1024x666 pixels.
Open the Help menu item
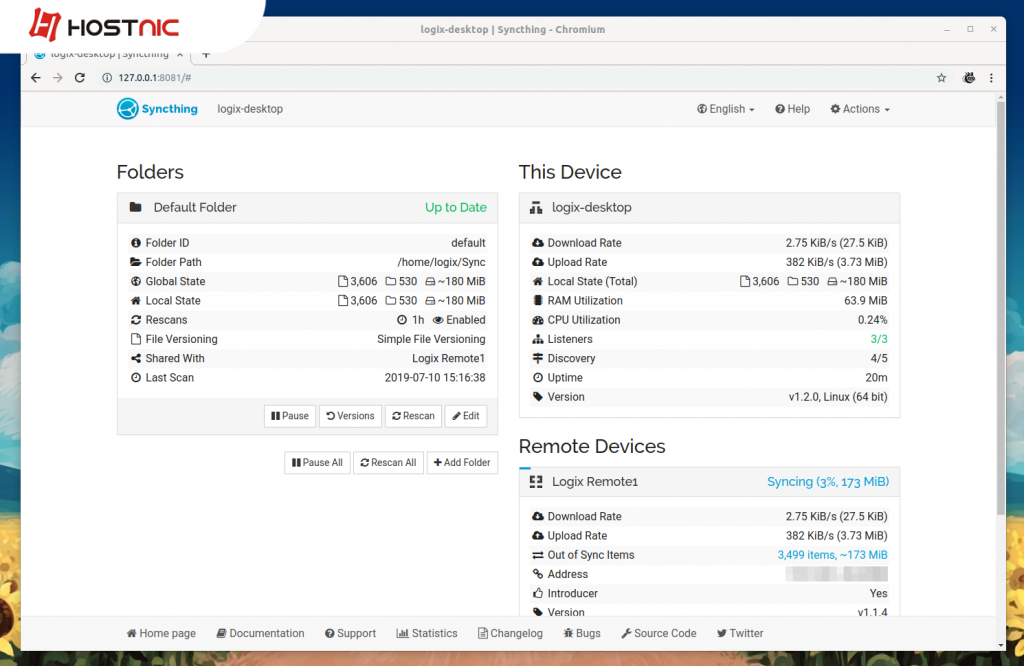[x=792, y=109]
